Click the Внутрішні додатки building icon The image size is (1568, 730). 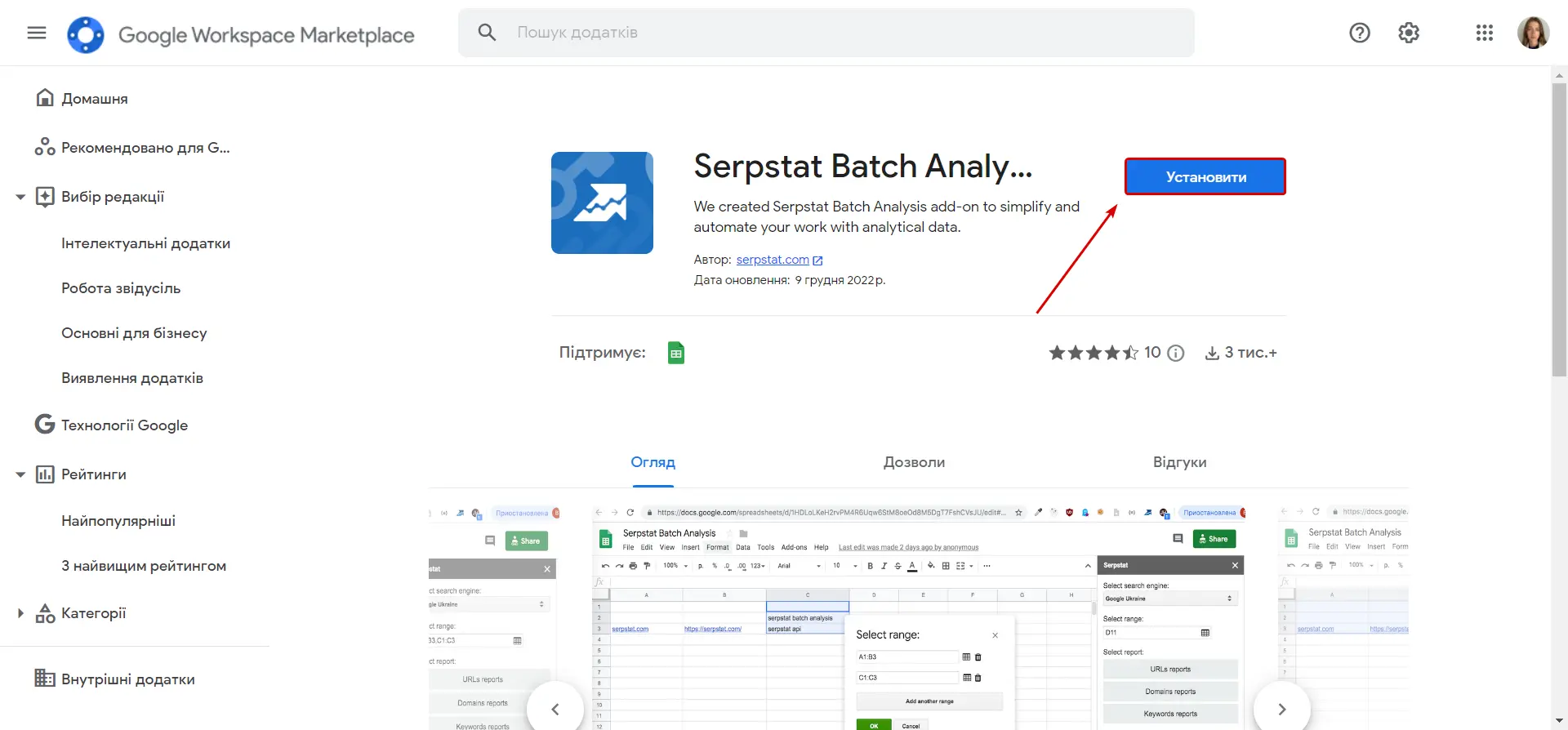pos(45,679)
